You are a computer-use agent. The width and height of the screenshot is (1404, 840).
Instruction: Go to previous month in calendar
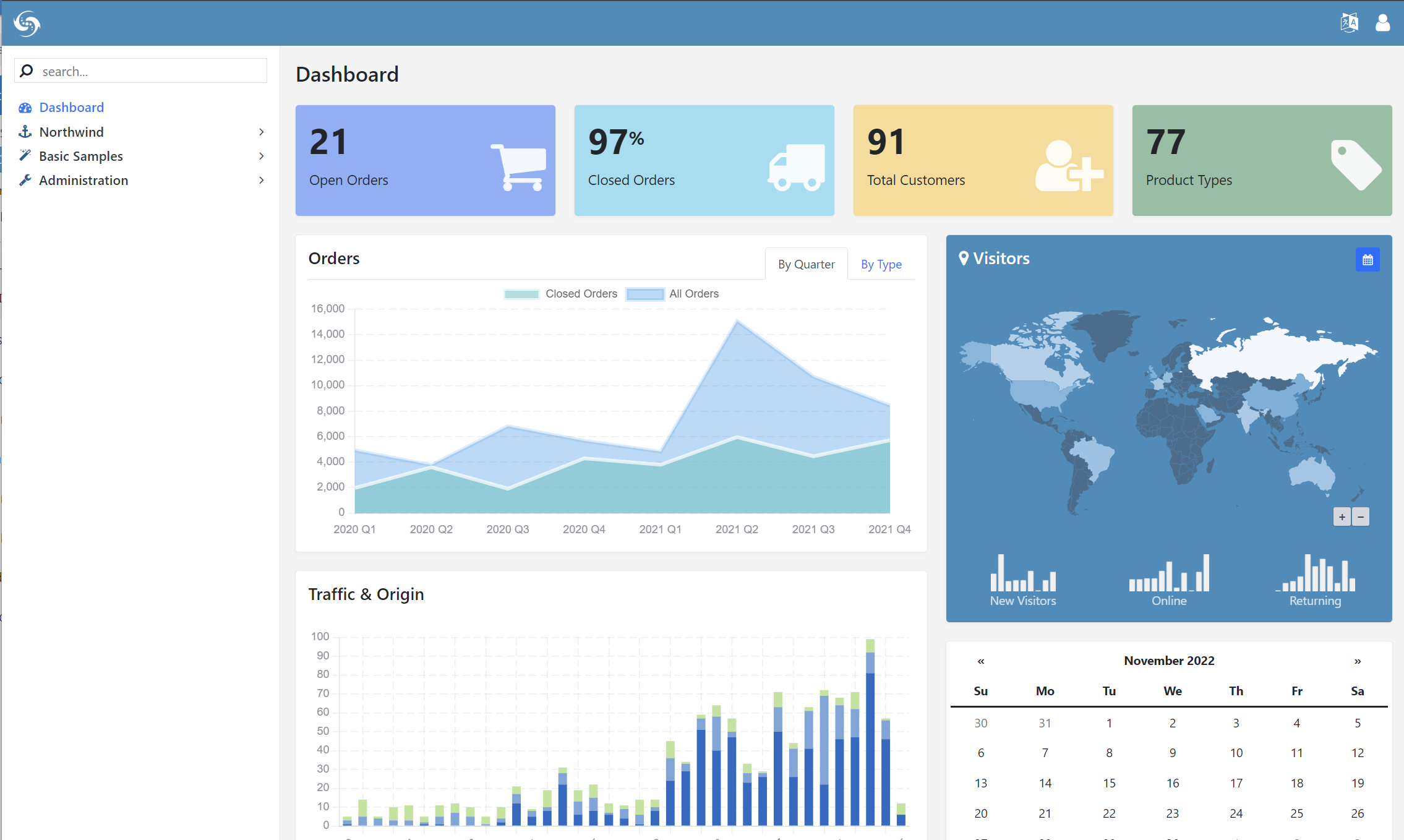click(x=981, y=661)
